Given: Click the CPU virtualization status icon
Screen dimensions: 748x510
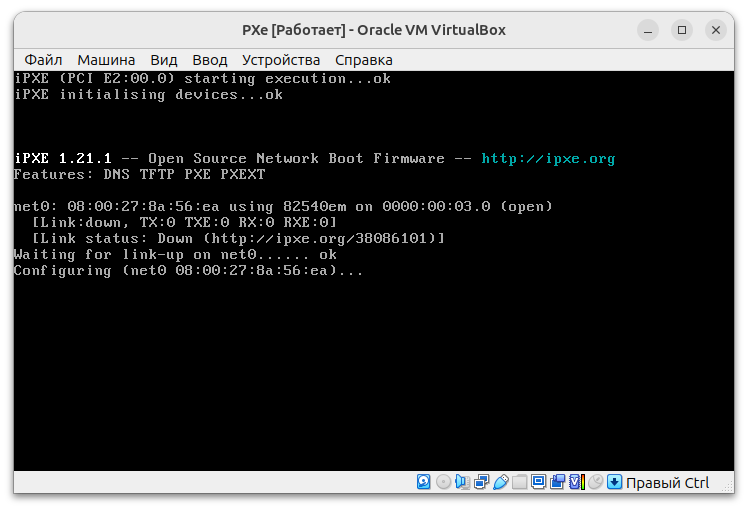Looking at the screenshot, I should [x=577, y=482].
